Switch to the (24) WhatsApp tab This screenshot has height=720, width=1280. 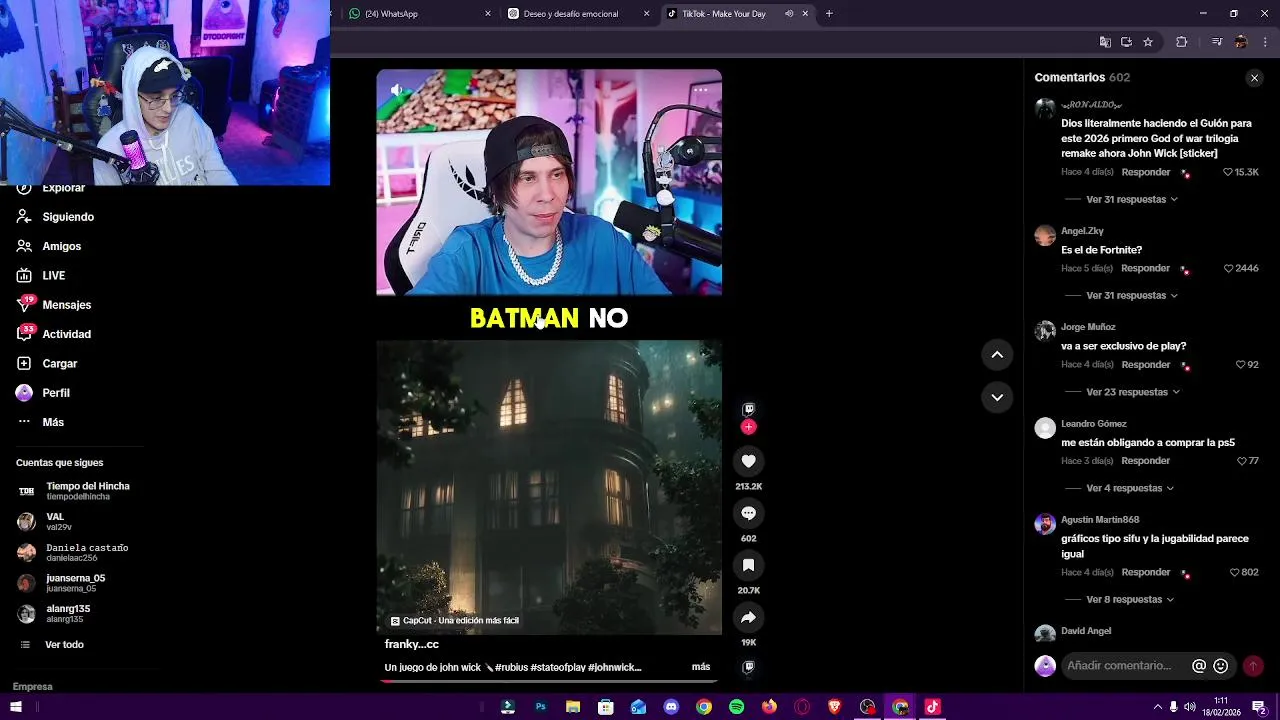418,14
